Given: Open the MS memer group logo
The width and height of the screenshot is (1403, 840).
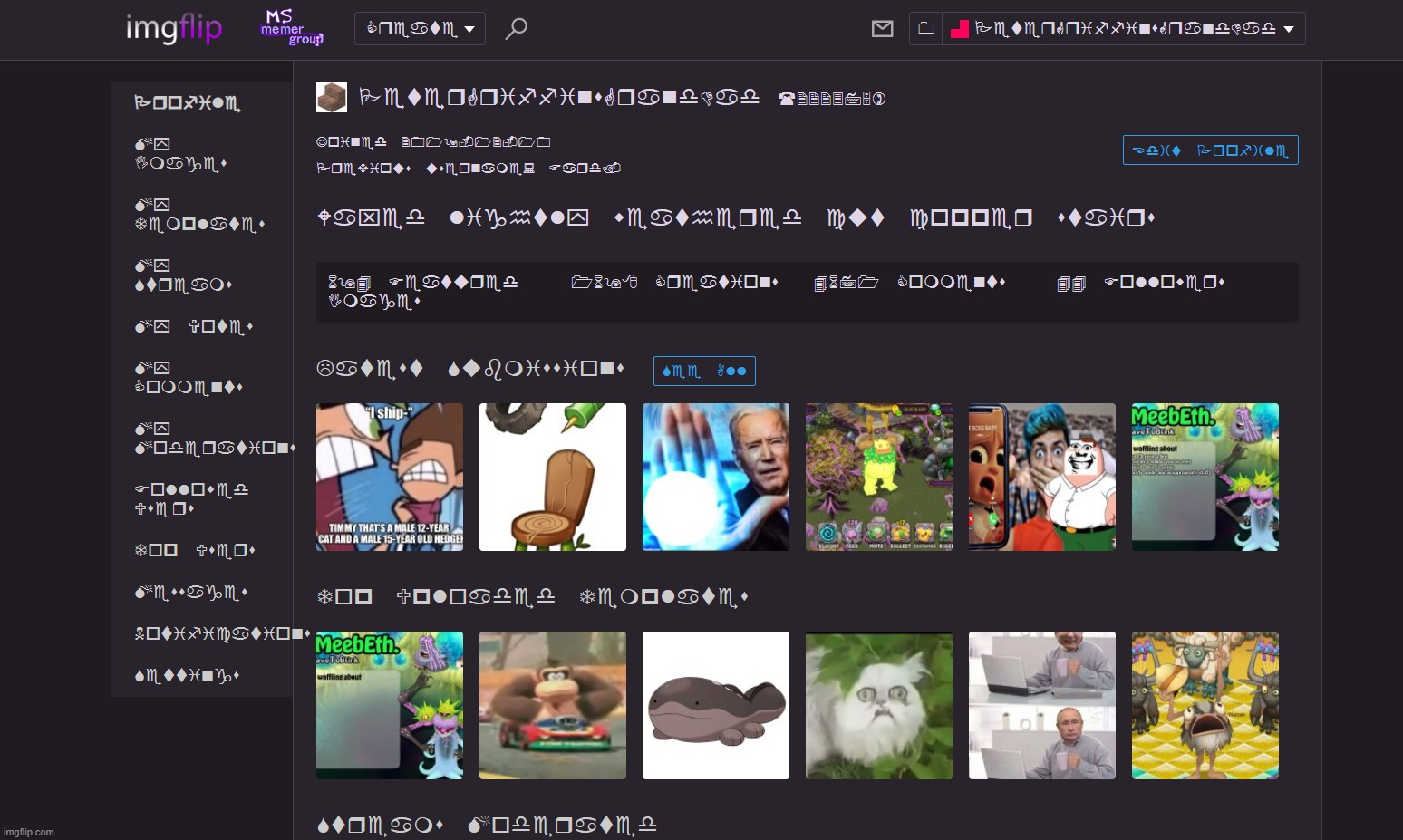Looking at the screenshot, I should (x=292, y=28).
